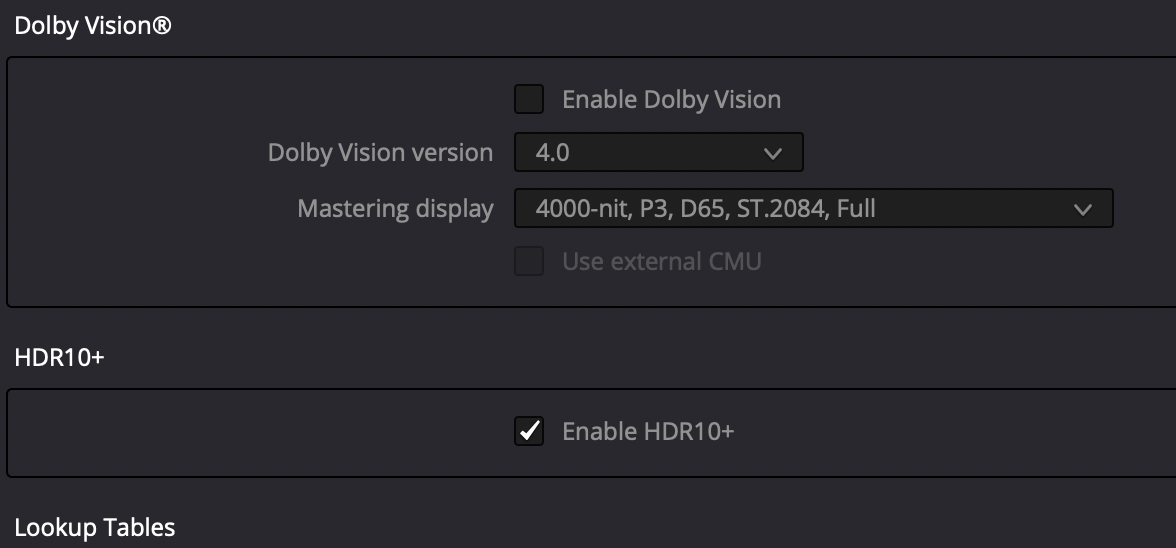Click the "Dolby Vision version" field label
The height and width of the screenshot is (548, 1176).
380,153
